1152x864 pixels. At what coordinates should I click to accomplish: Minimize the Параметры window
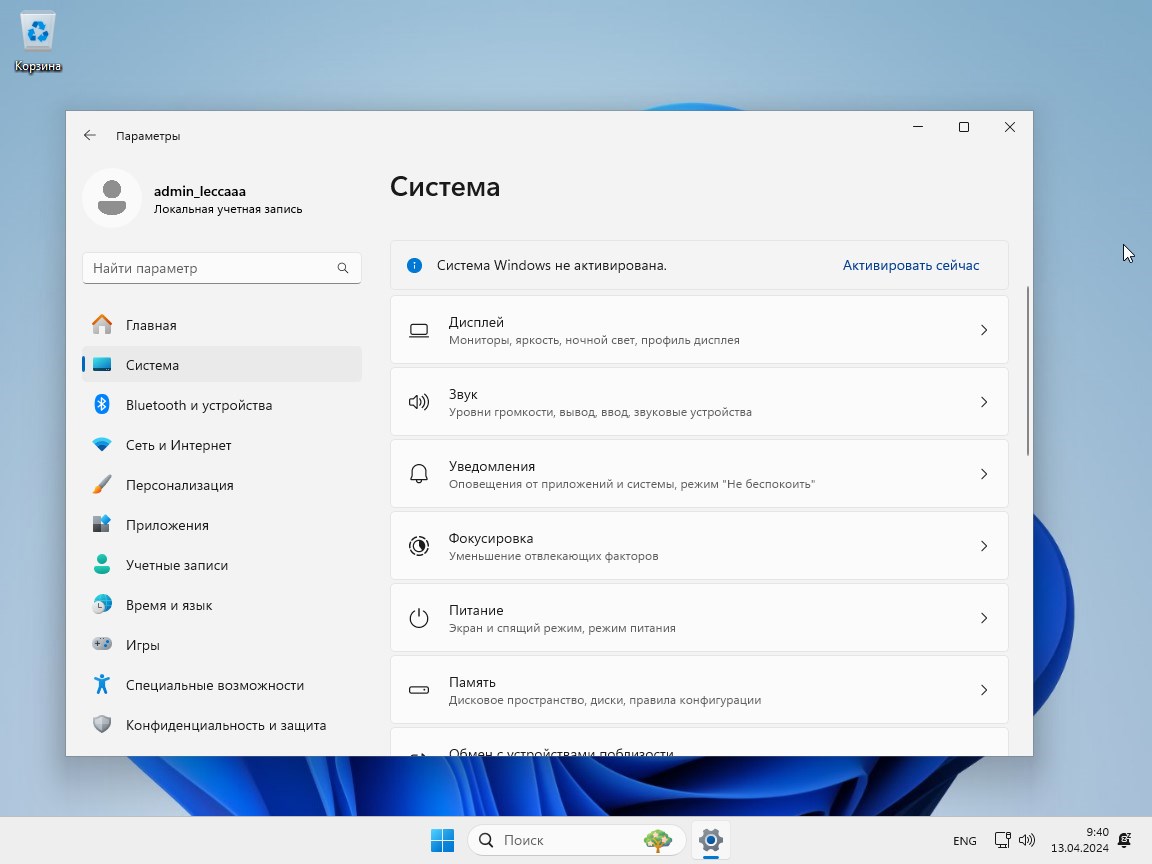918,127
